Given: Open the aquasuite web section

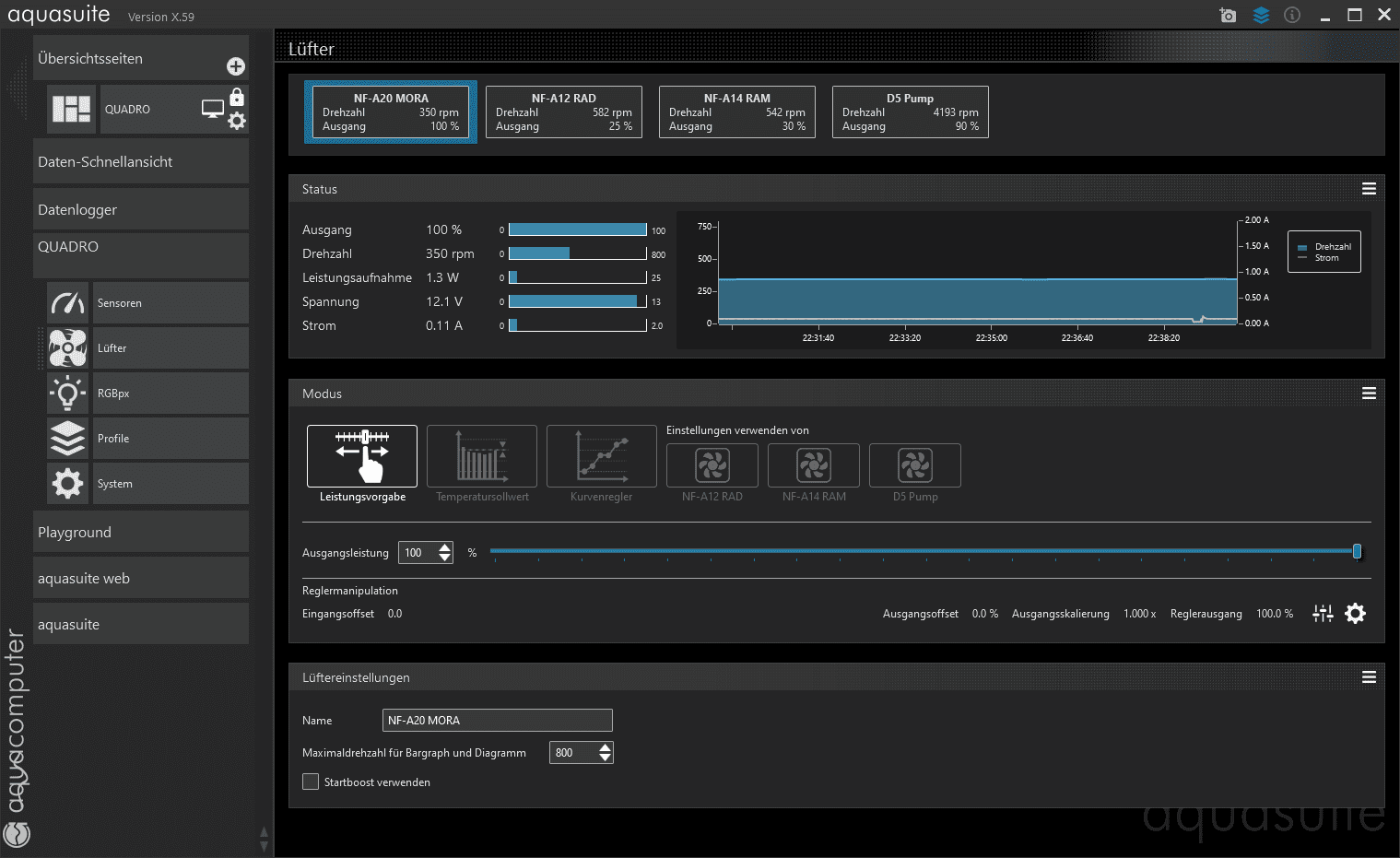Looking at the screenshot, I should tap(141, 579).
